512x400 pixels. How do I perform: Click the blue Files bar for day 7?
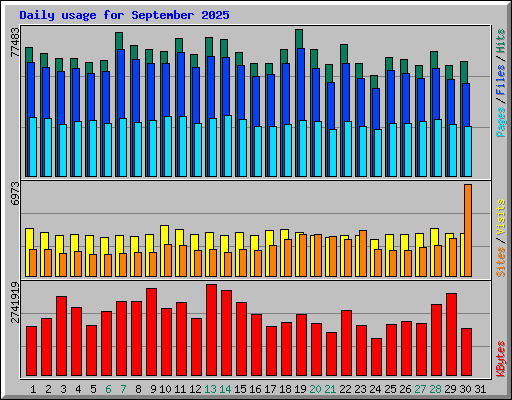coord(121,84)
